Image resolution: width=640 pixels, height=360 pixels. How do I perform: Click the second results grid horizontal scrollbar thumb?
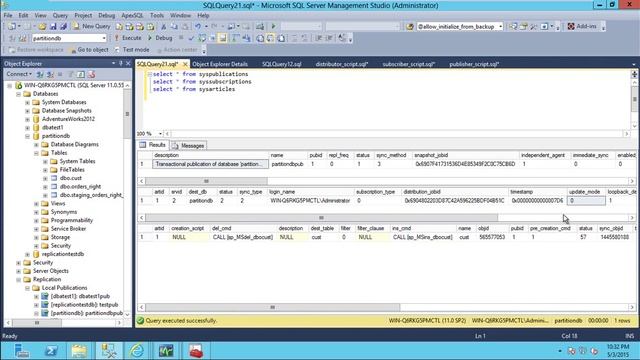point(322,218)
